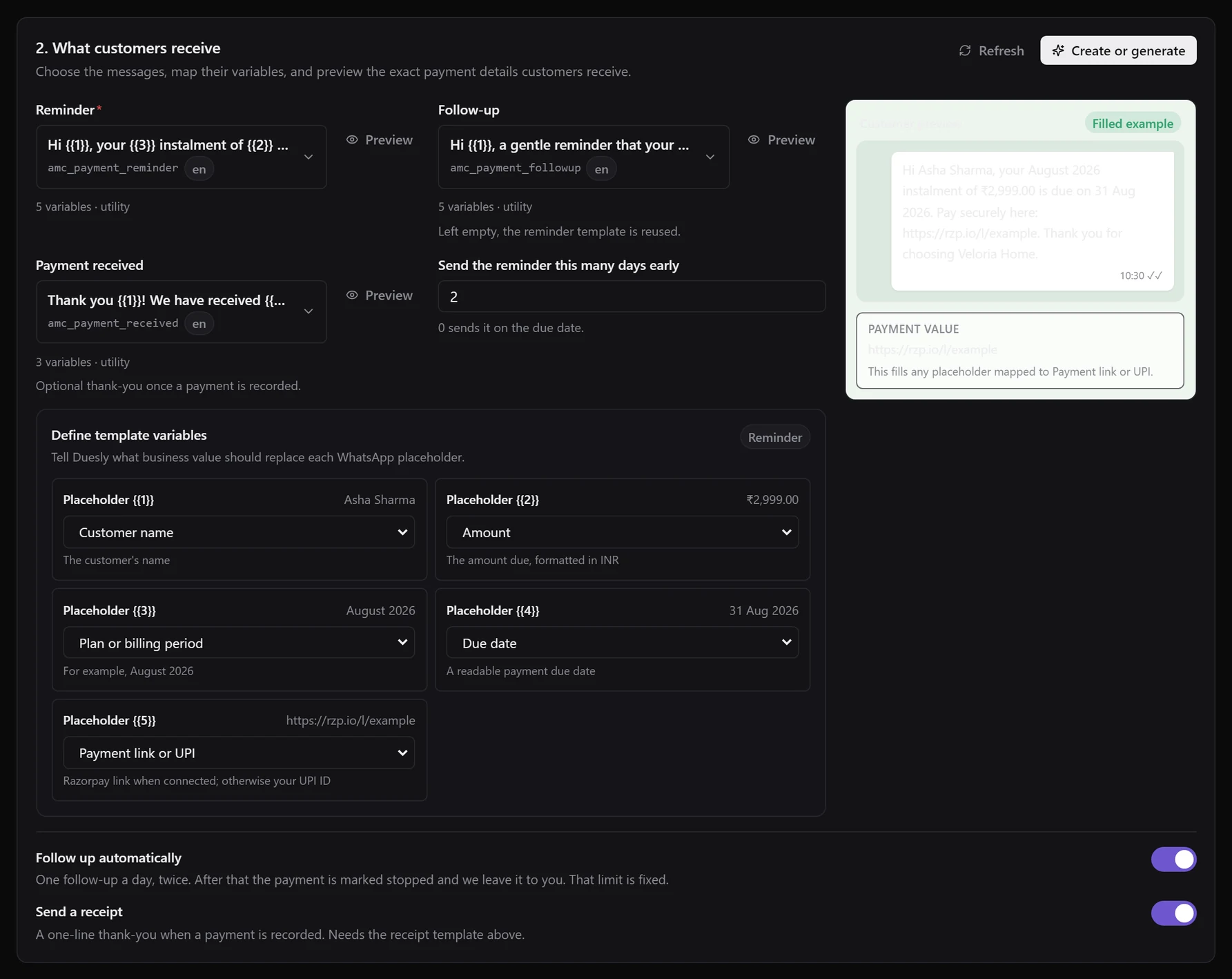The height and width of the screenshot is (979, 1232).
Task: Click the Refresh circular arrows icon
Action: pos(965,50)
